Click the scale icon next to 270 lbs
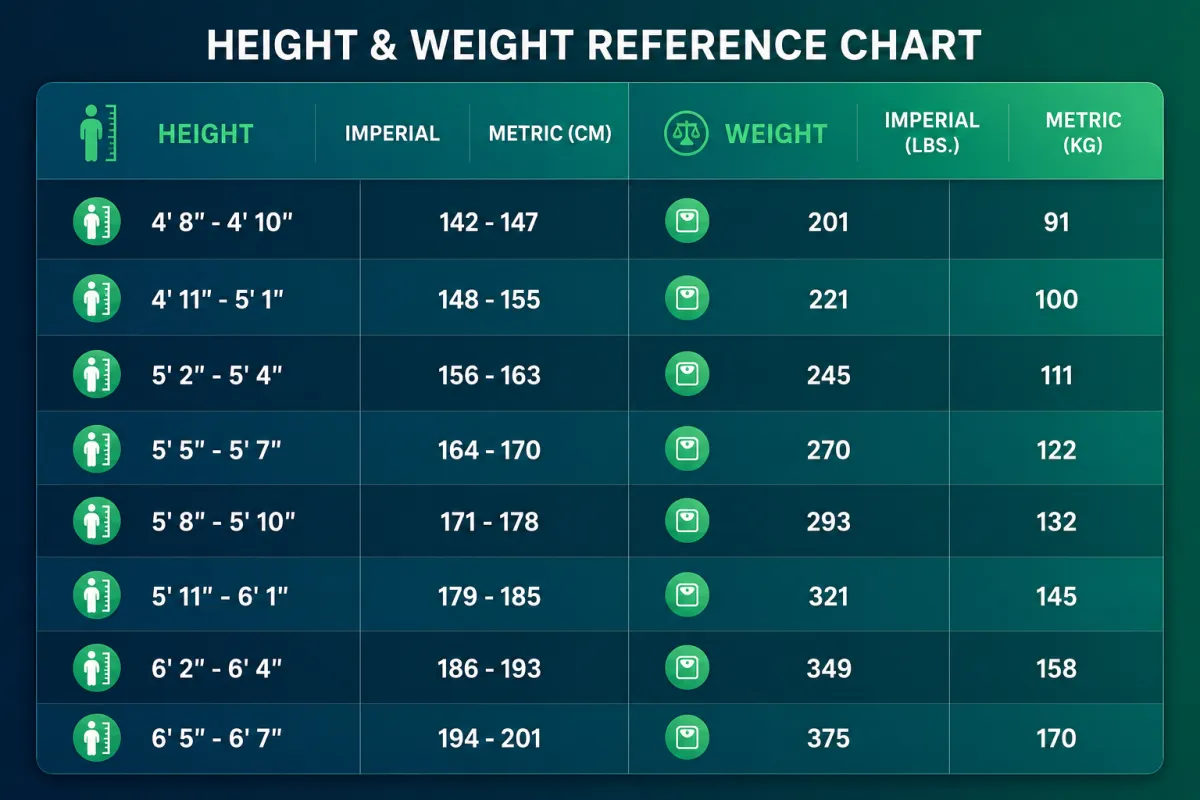This screenshot has width=1200, height=800. pyautogui.click(x=687, y=450)
